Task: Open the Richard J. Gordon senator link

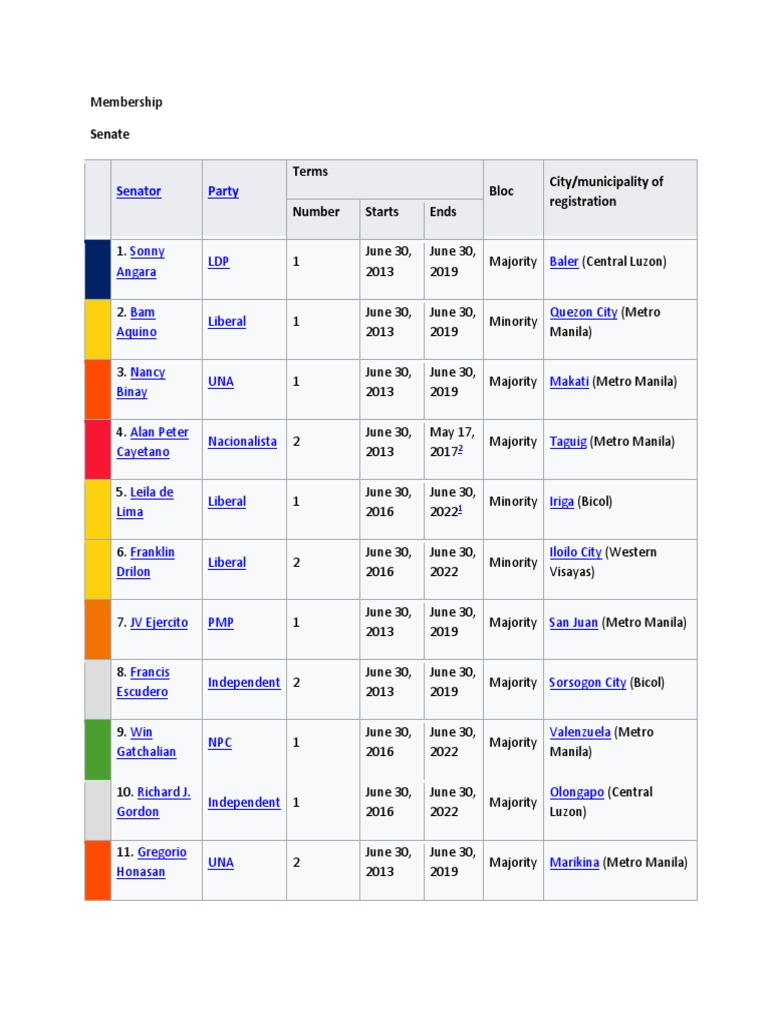Action: coord(153,802)
